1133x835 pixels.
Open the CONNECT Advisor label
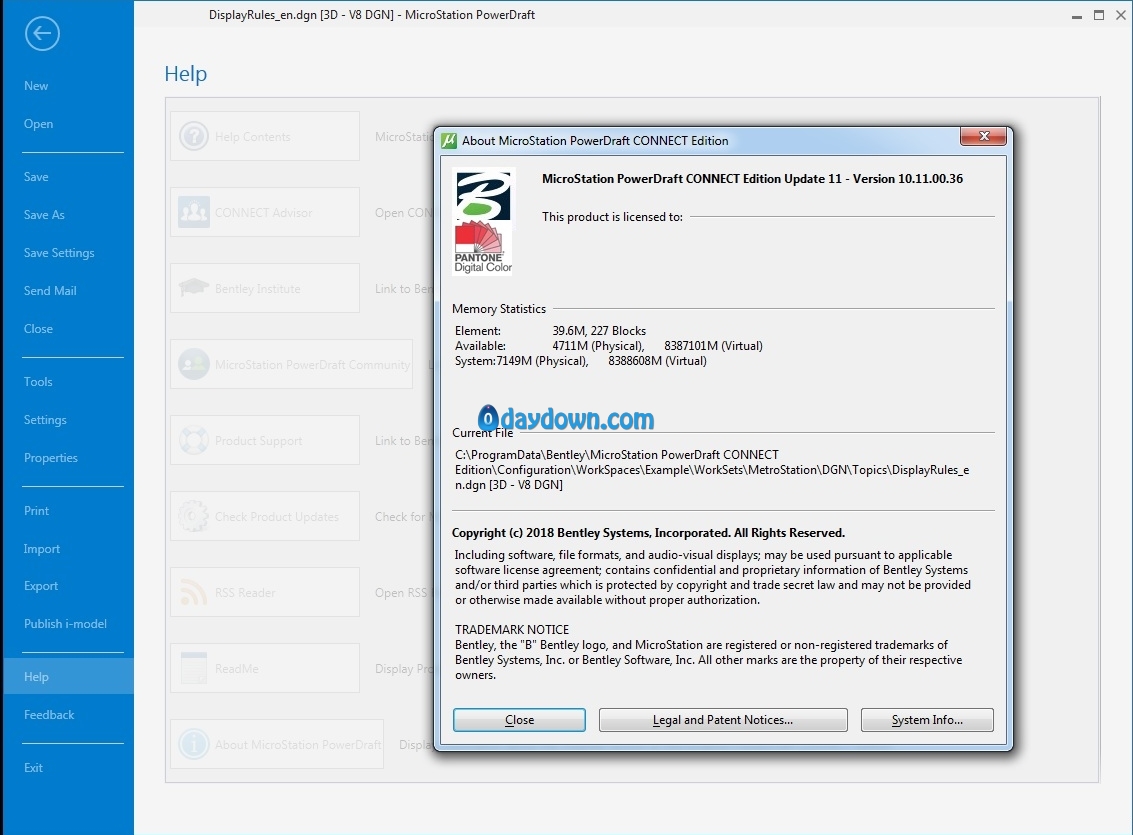pyautogui.click(x=263, y=213)
